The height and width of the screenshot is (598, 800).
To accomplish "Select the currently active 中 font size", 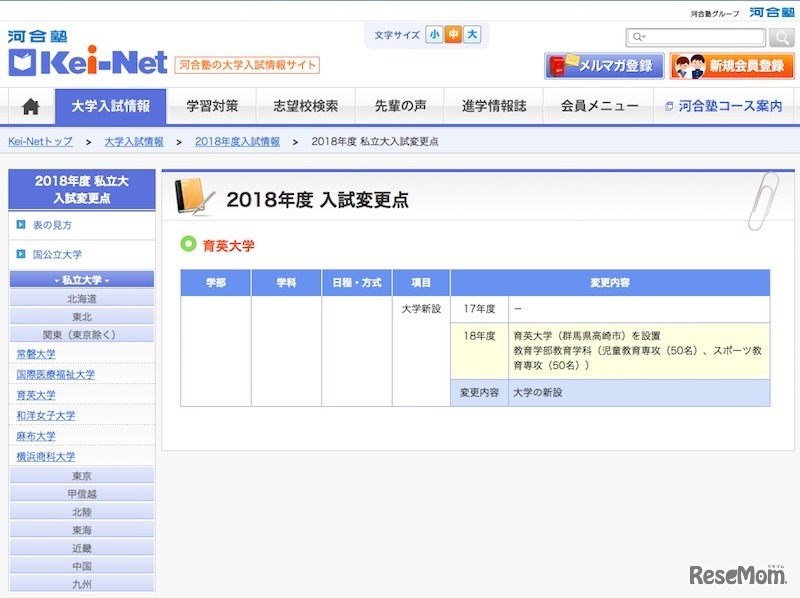I will click(x=452, y=34).
